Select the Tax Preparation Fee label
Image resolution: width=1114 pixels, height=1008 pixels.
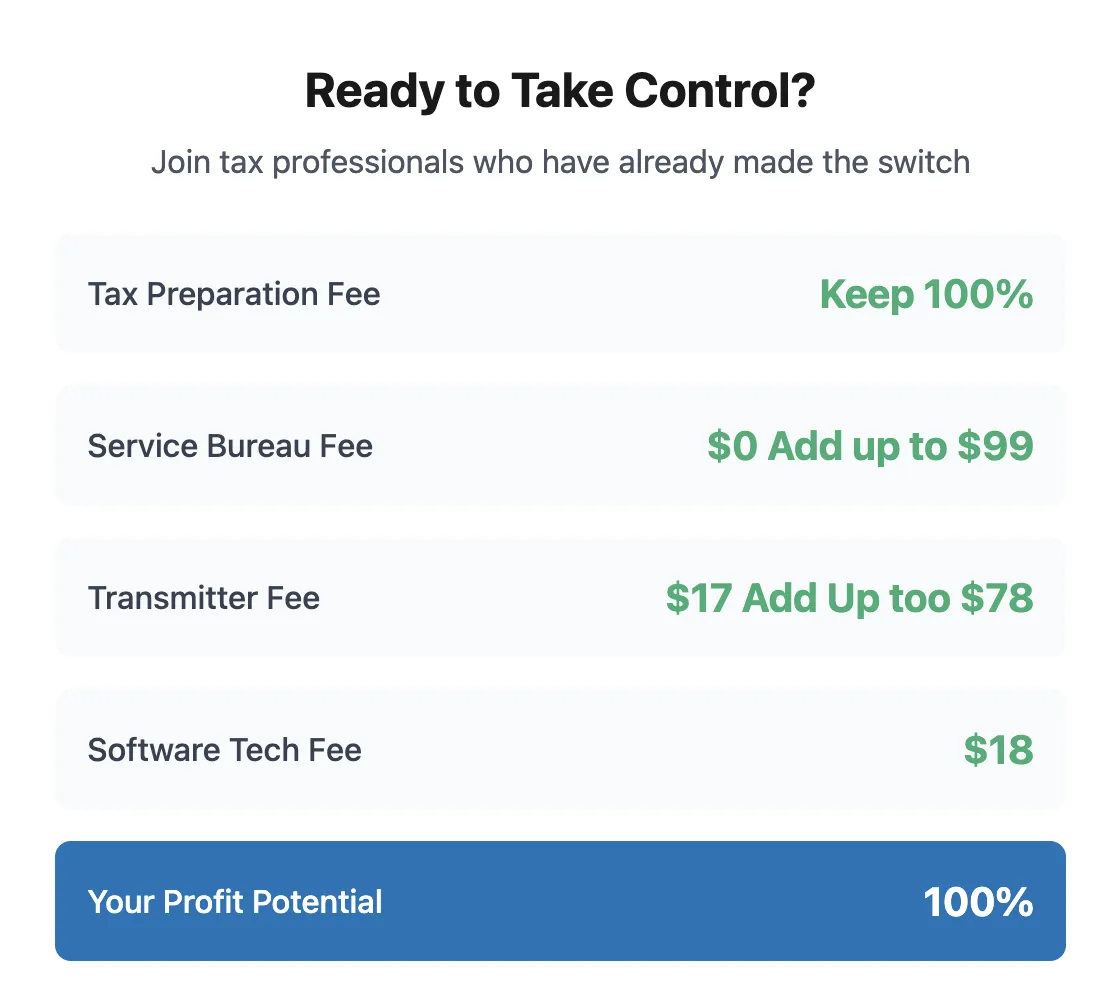[x=234, y=294]
